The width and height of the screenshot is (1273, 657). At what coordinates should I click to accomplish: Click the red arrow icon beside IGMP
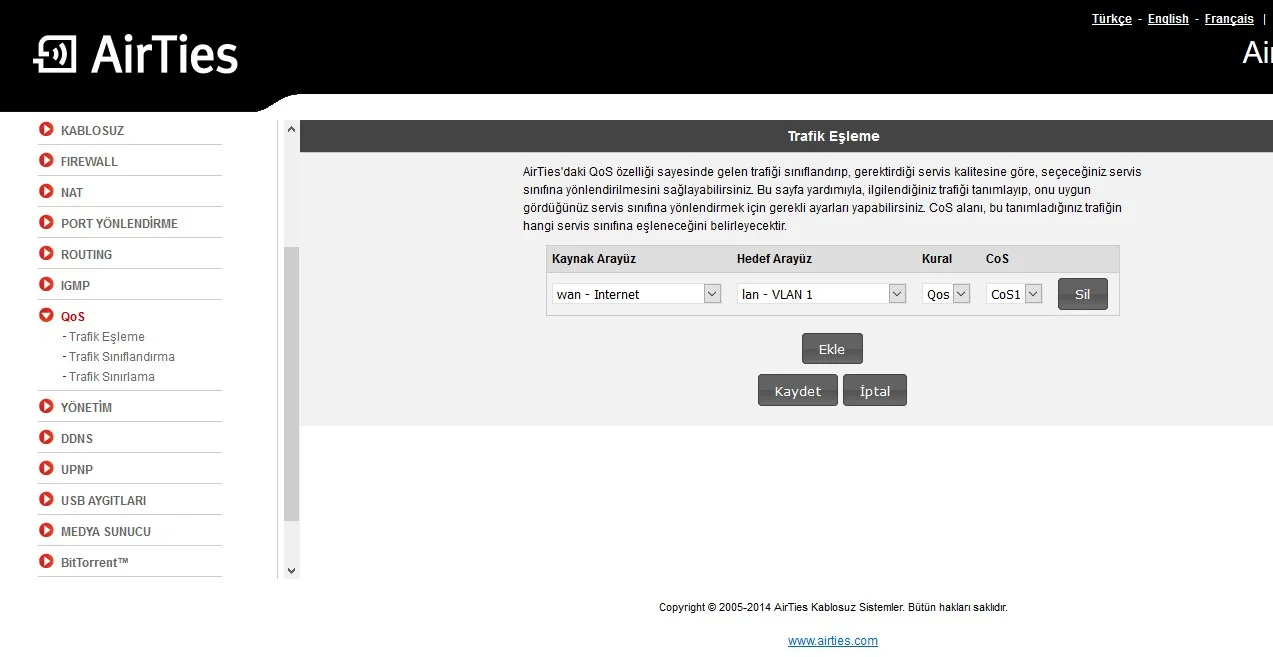point(46,284)
